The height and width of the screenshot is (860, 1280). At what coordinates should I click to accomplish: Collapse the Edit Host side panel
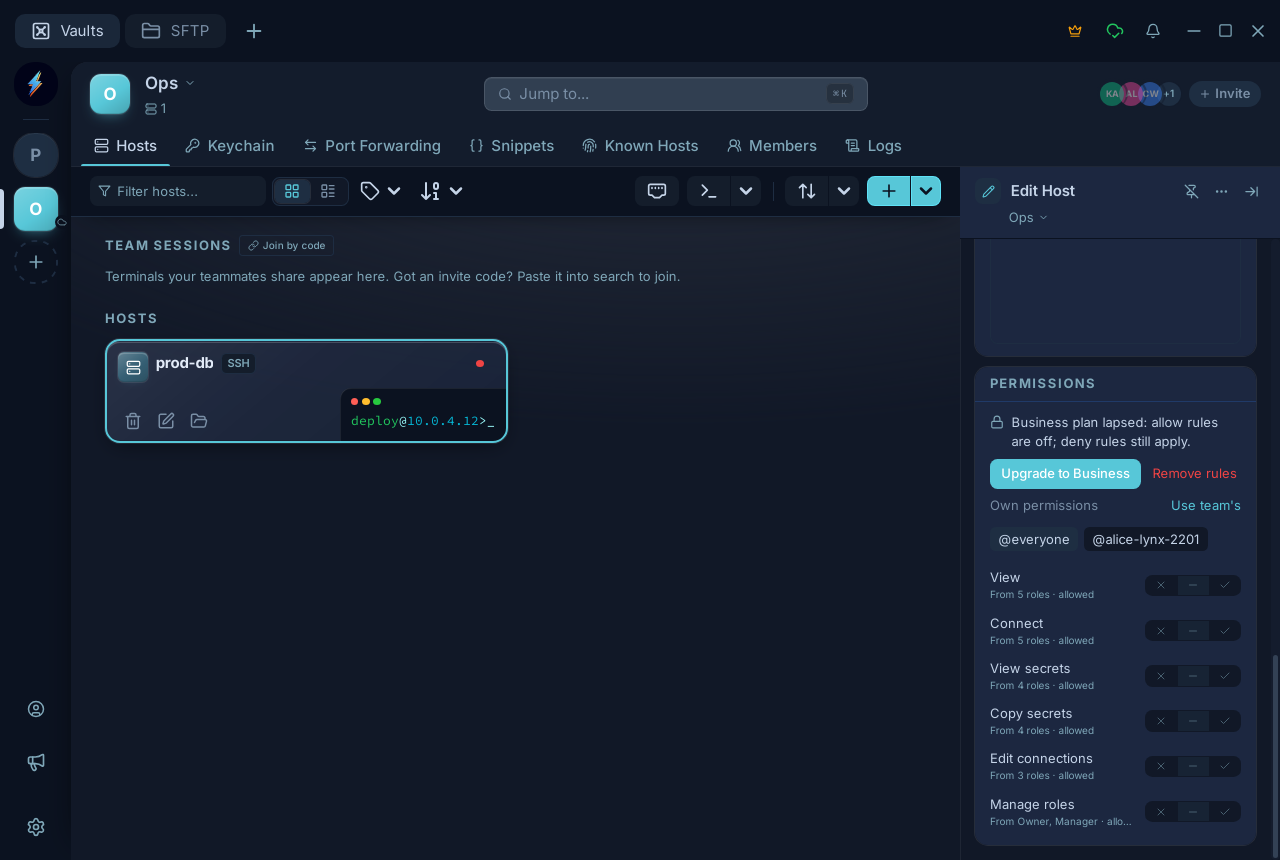[1251, 191]
